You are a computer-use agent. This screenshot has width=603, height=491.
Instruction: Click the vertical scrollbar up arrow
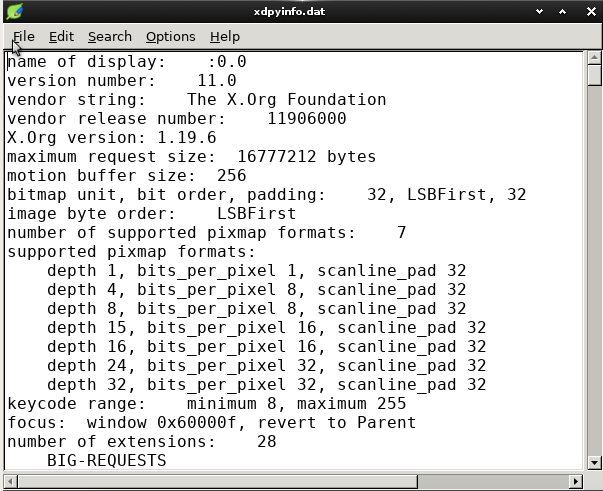(594, 58)
